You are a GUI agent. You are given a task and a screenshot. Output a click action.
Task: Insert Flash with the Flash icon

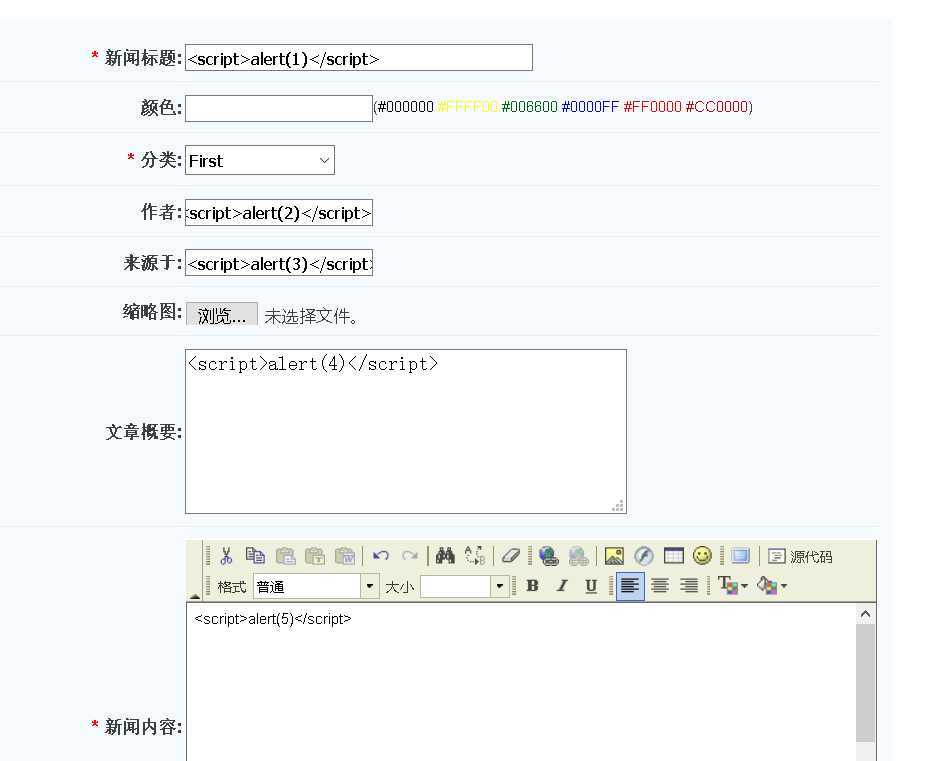[644, 556]
